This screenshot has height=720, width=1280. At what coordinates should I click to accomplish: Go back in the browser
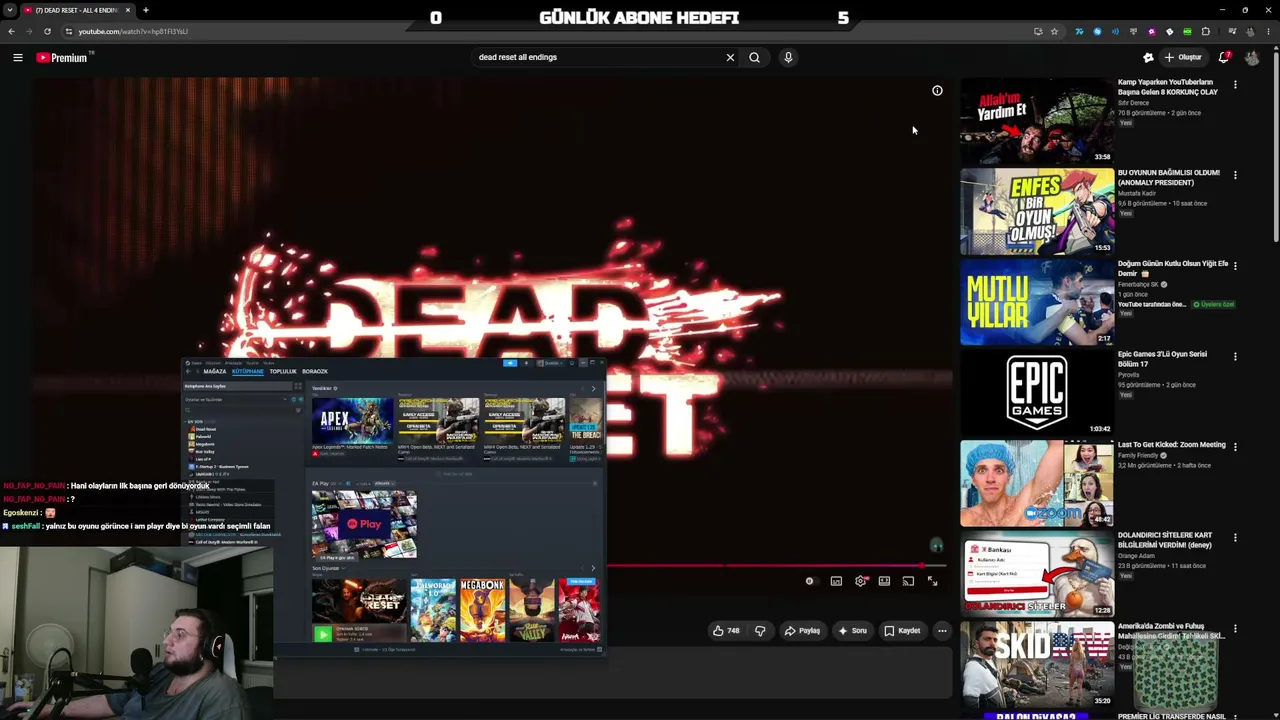pos(11,32)
